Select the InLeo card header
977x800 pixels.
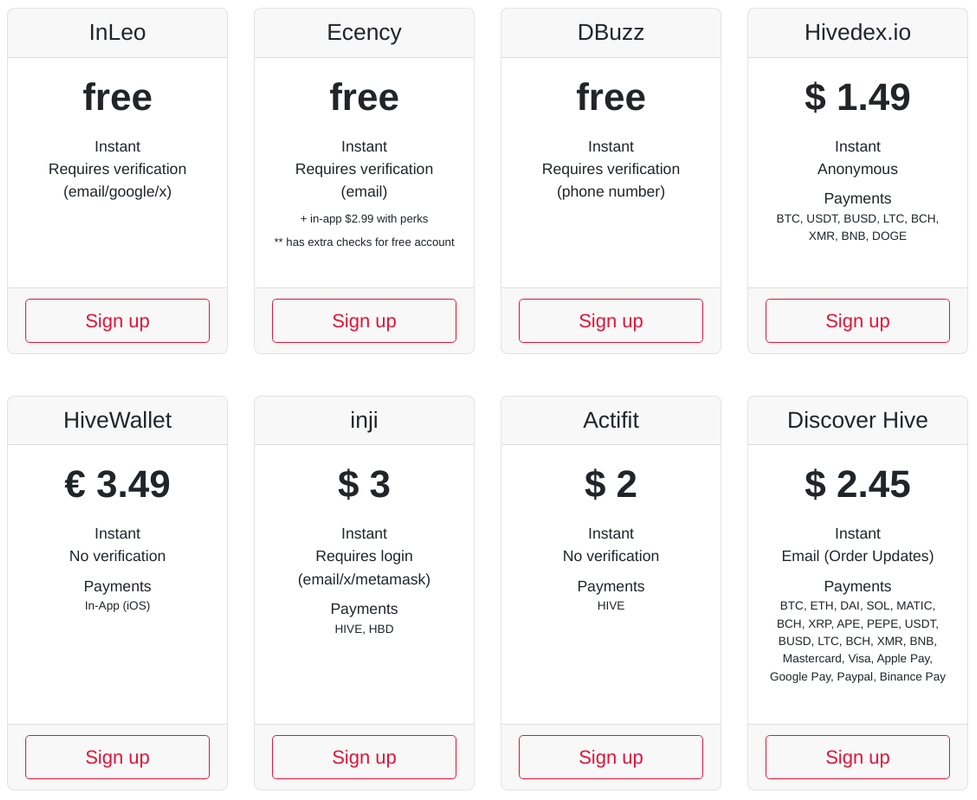(117, 32)
